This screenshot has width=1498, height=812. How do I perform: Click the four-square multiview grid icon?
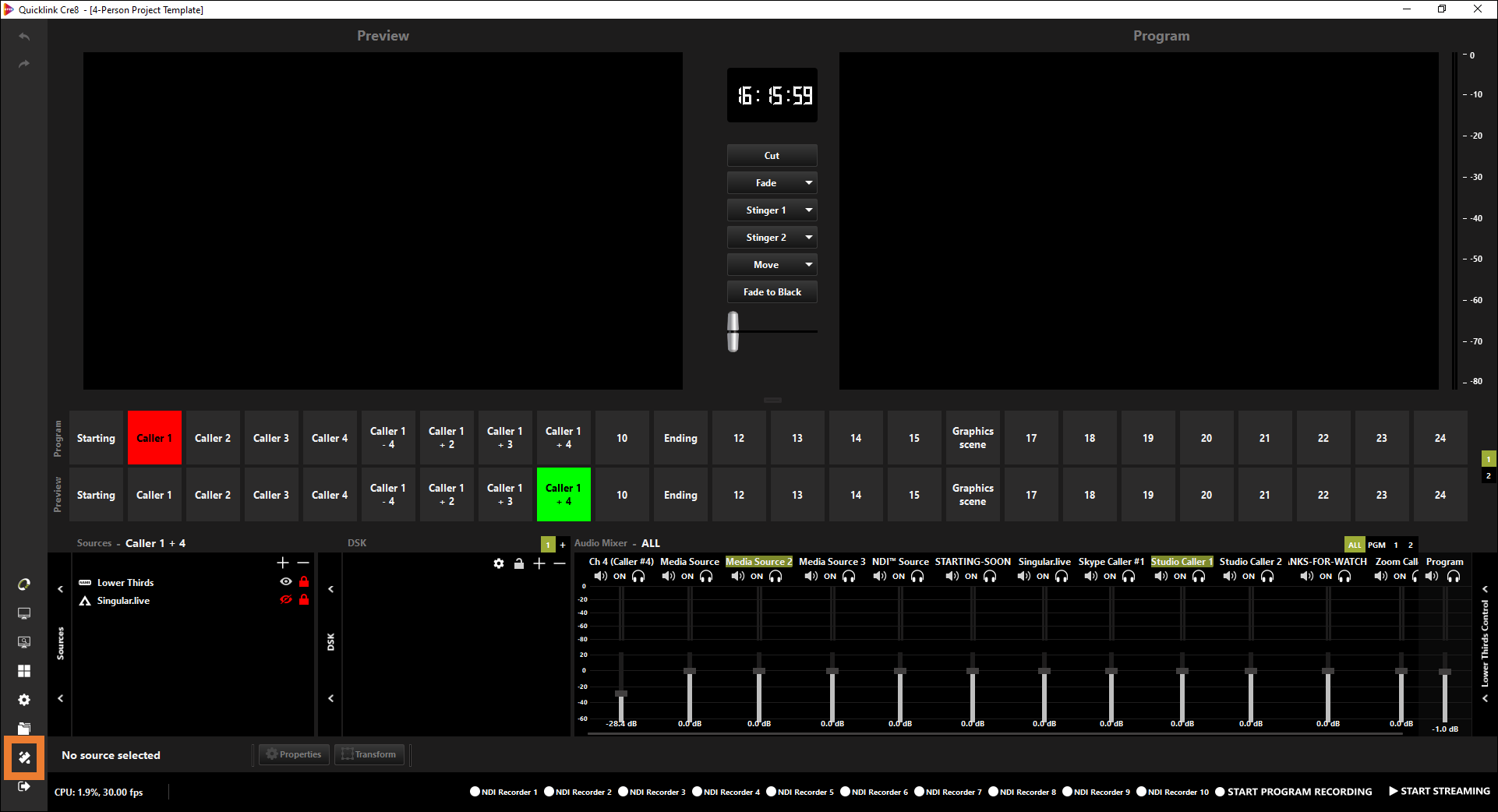[x=24, y=671]
